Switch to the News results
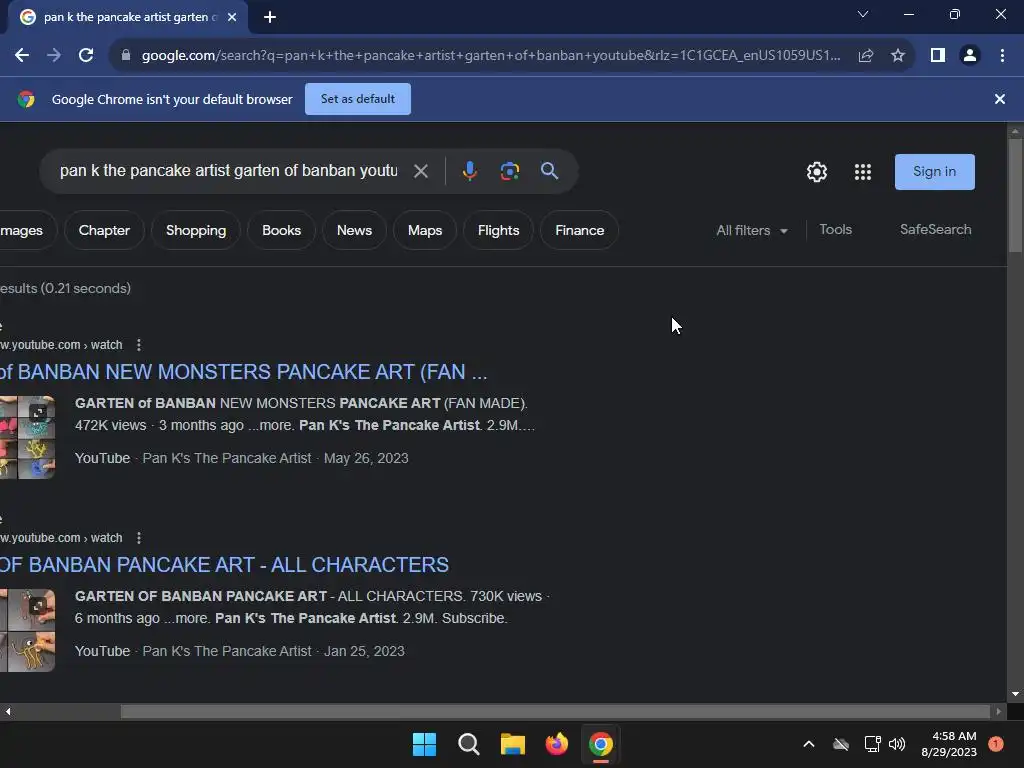The image size is (1024, 768). click(355, 231)
